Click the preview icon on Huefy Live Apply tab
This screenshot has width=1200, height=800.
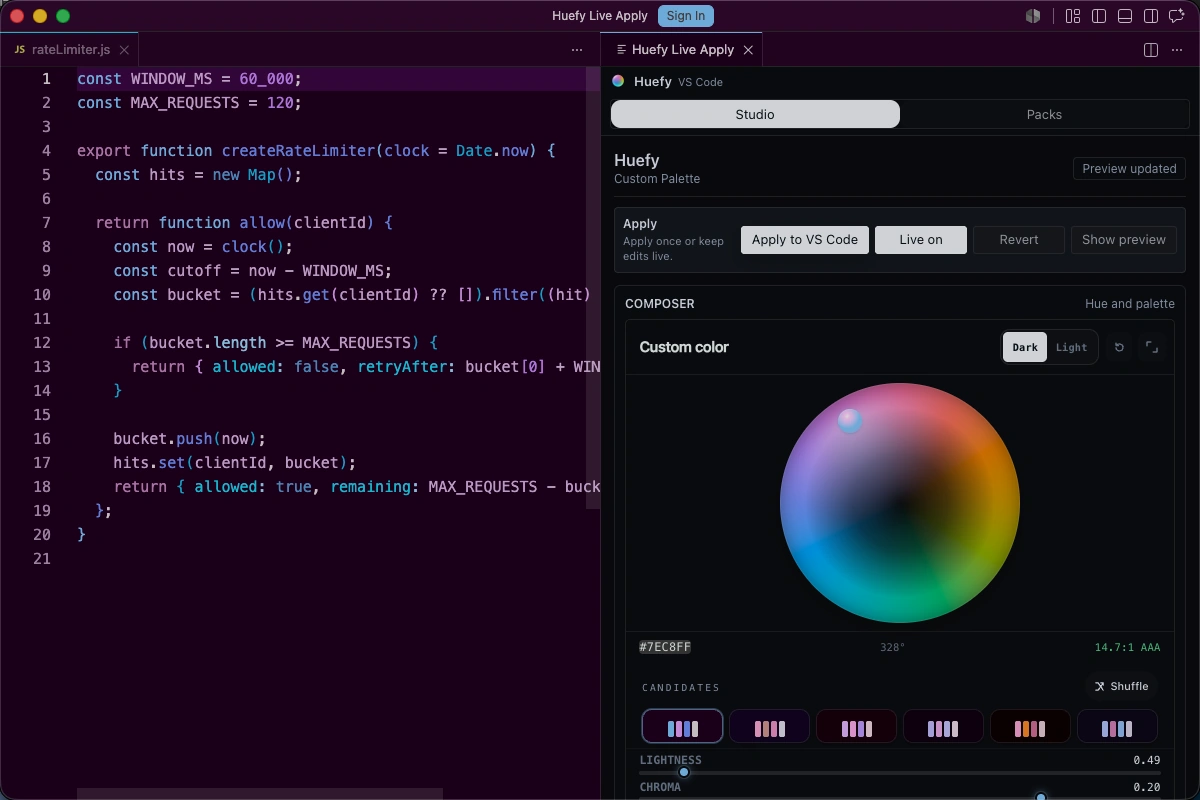tap(621, 50)
